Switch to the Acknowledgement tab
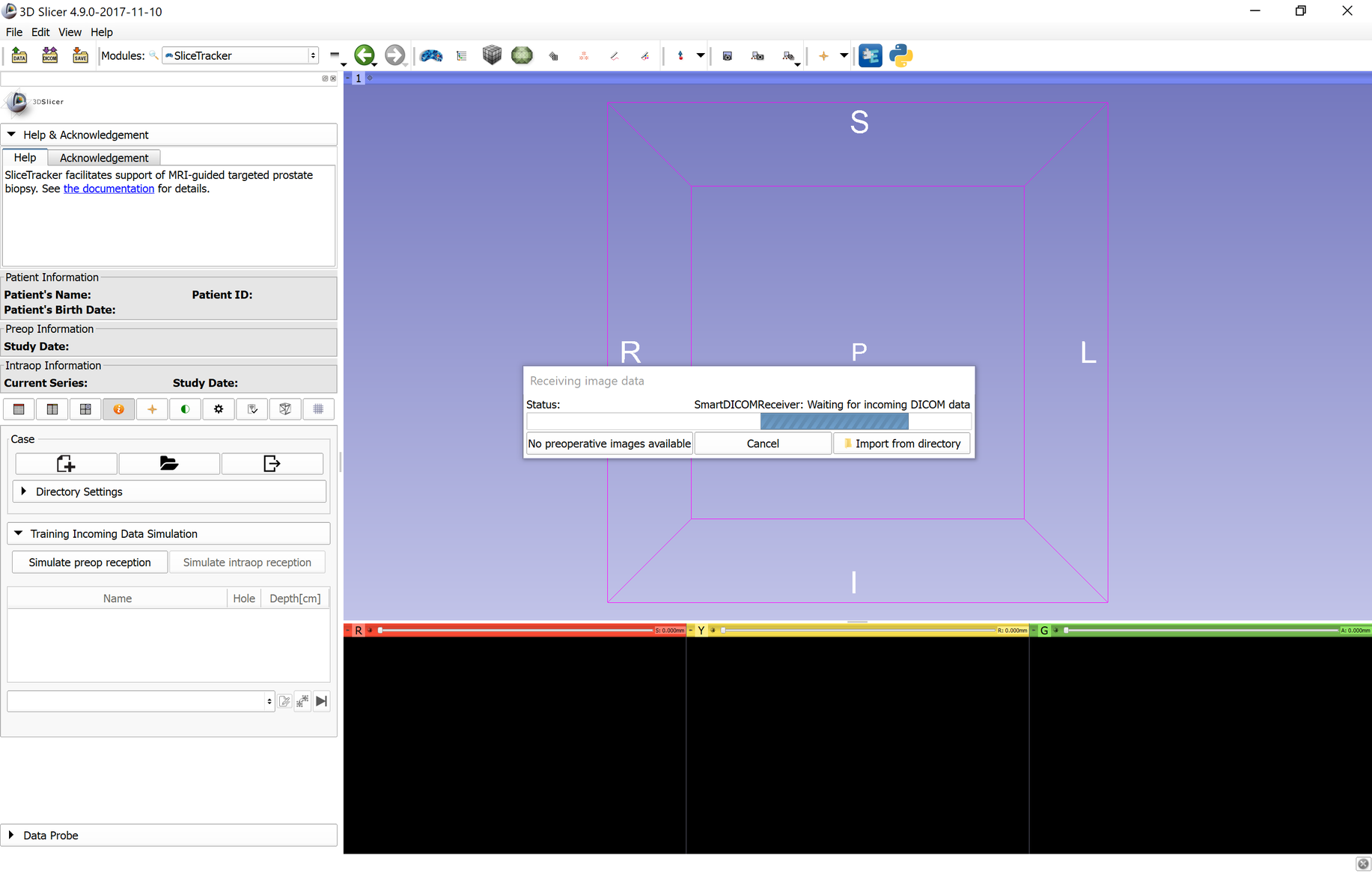This screenshot has height=873, width=1372. coord(103,158)
